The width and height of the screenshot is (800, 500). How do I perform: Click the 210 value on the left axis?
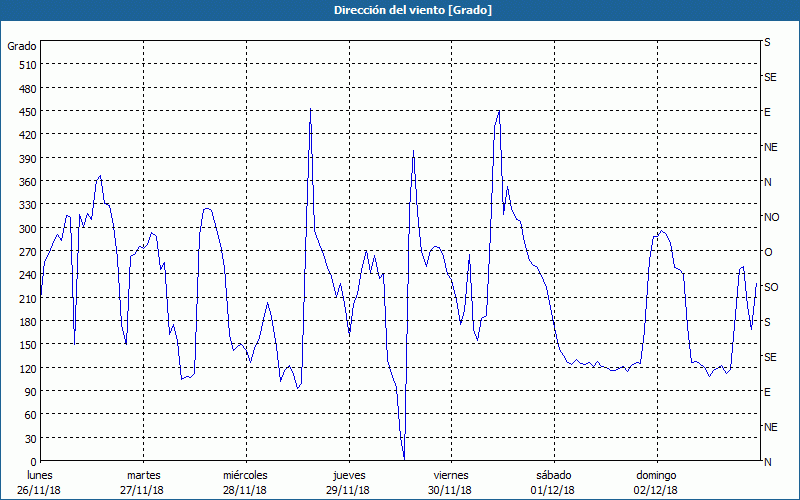(x=28, y=298)
